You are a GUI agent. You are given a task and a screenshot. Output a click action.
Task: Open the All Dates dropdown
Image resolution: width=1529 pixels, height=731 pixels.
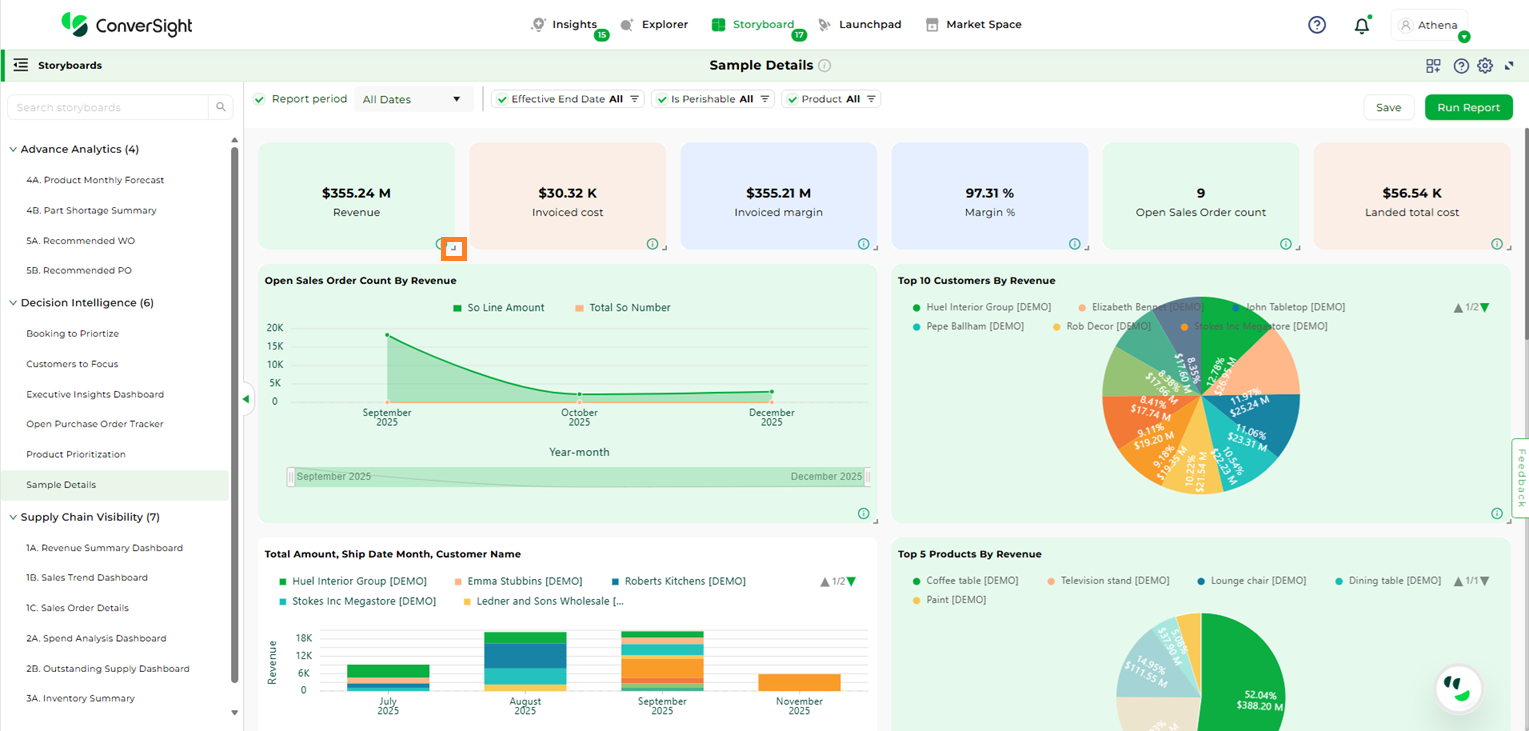coord(413,99)
